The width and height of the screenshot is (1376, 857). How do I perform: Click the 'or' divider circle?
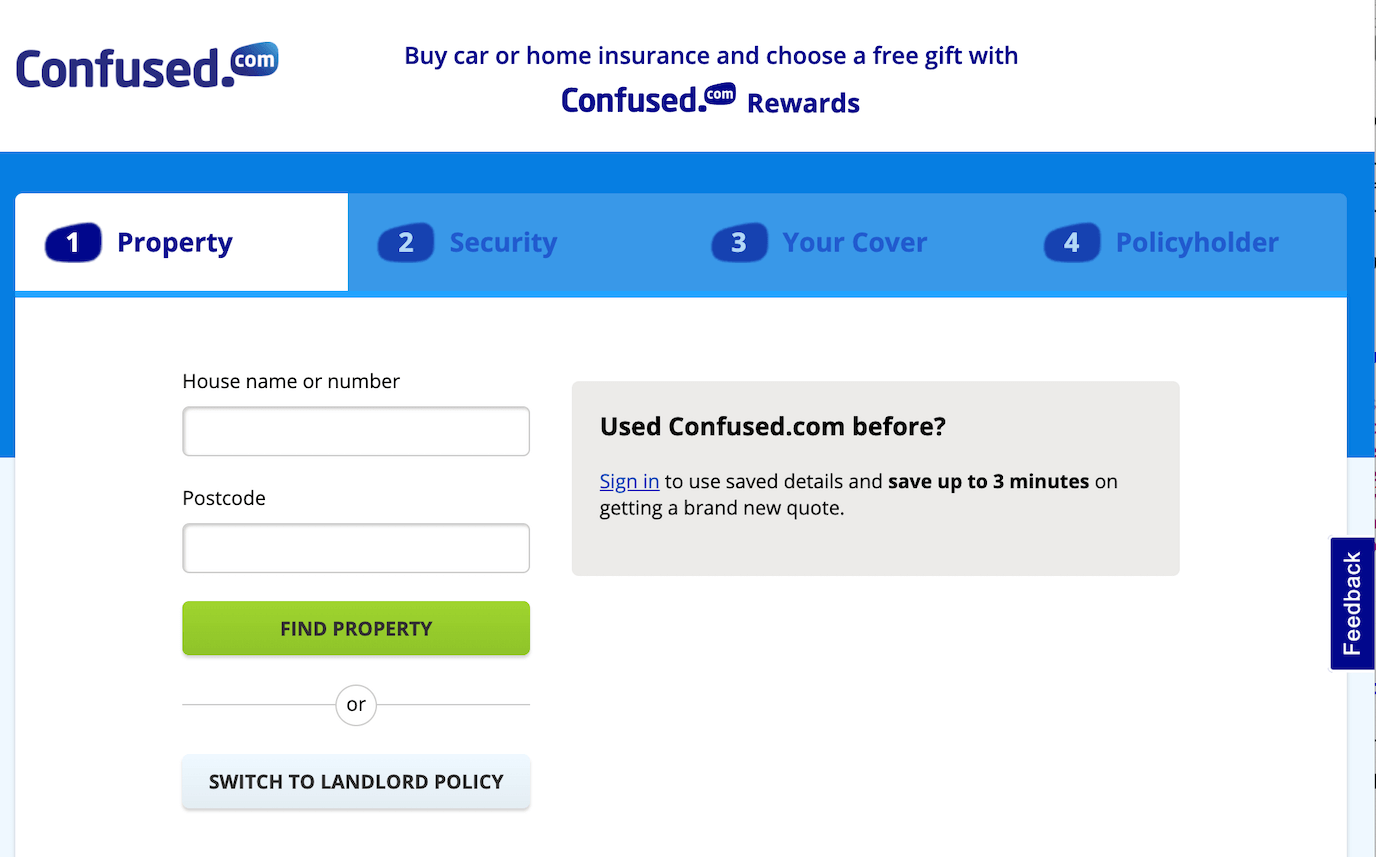[355, 705]
